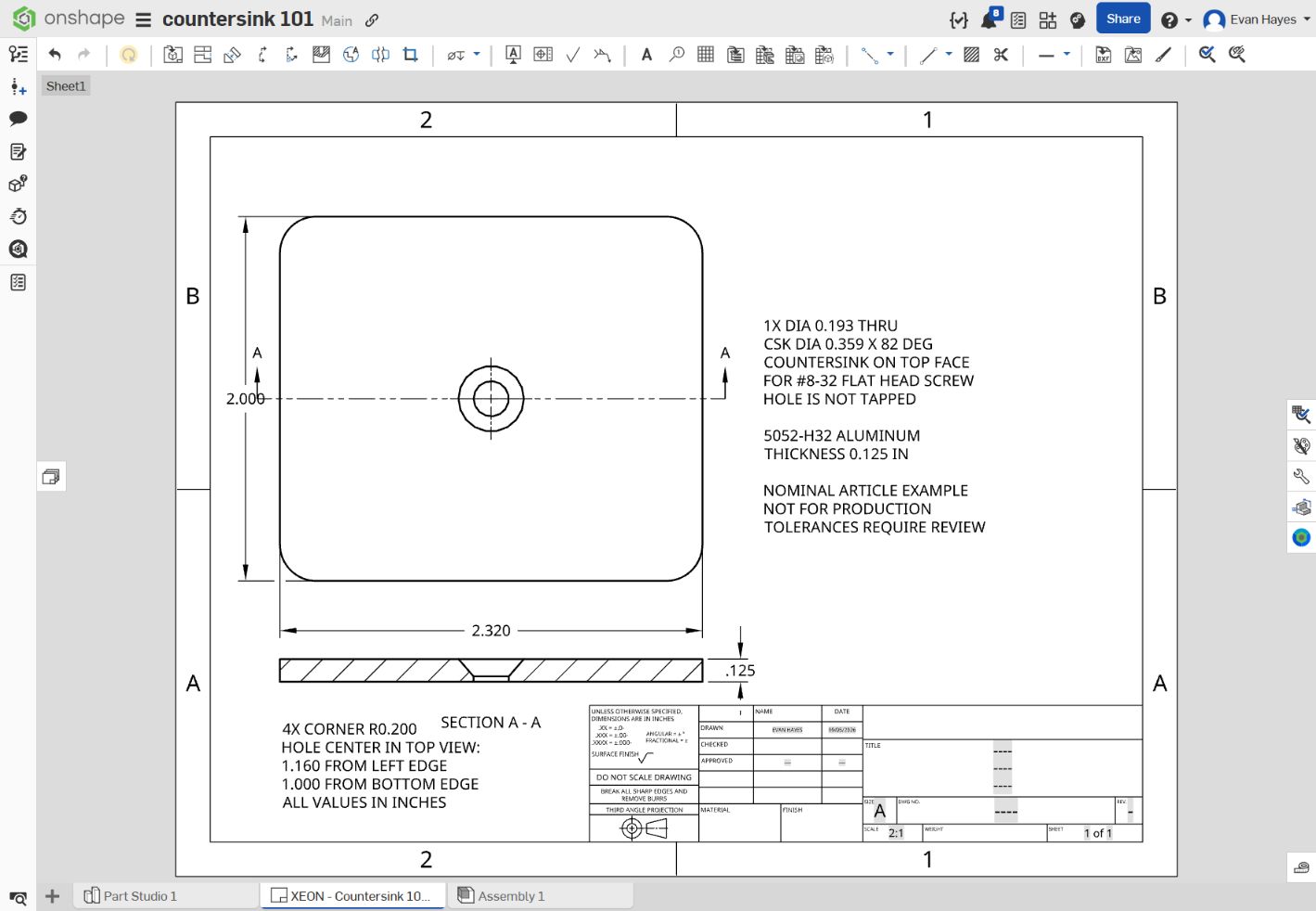Open the FeatureScript notices icon
The height and width of the screenshot is (911, 1316).
(959, 19)
